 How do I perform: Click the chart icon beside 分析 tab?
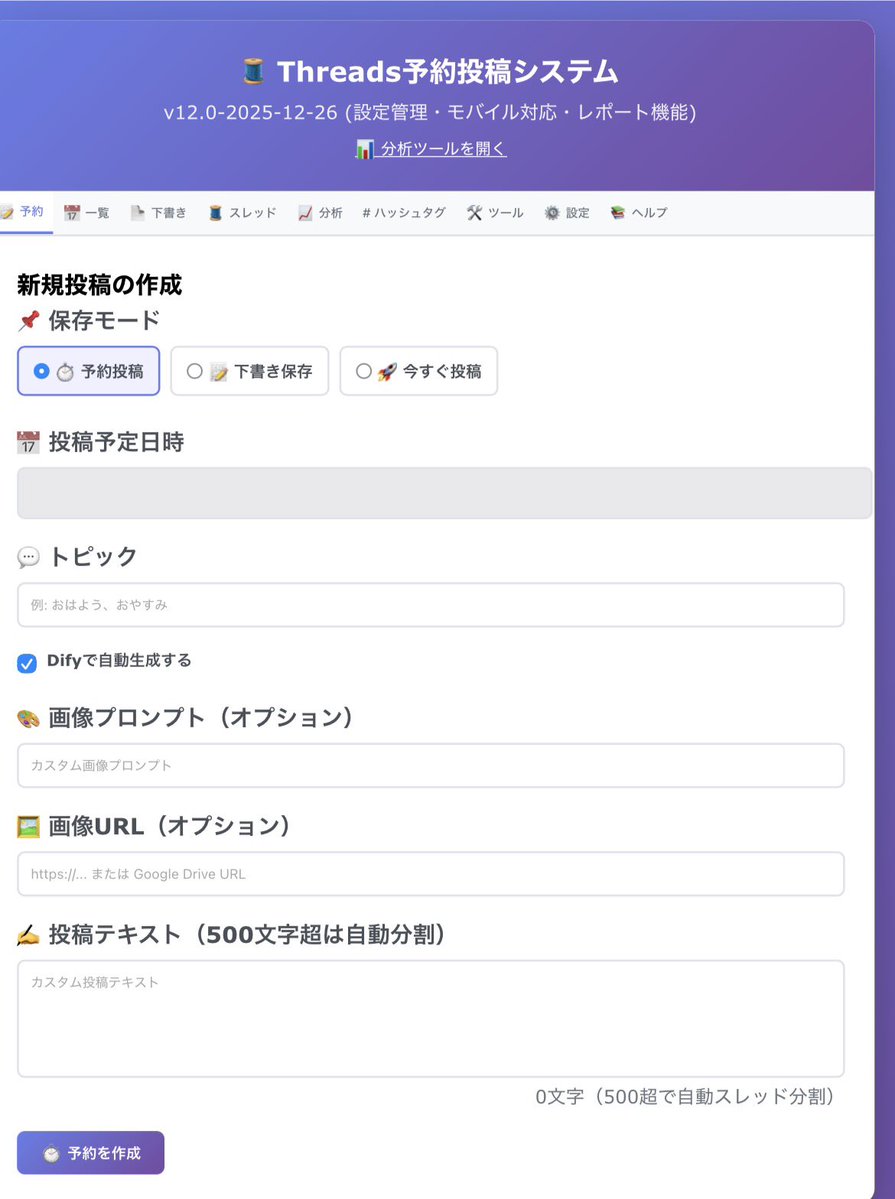click(305, 213)
